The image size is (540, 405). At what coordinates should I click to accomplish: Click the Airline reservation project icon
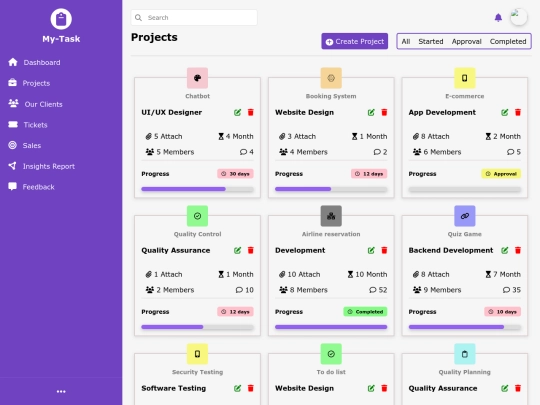(x=331, y=216)
